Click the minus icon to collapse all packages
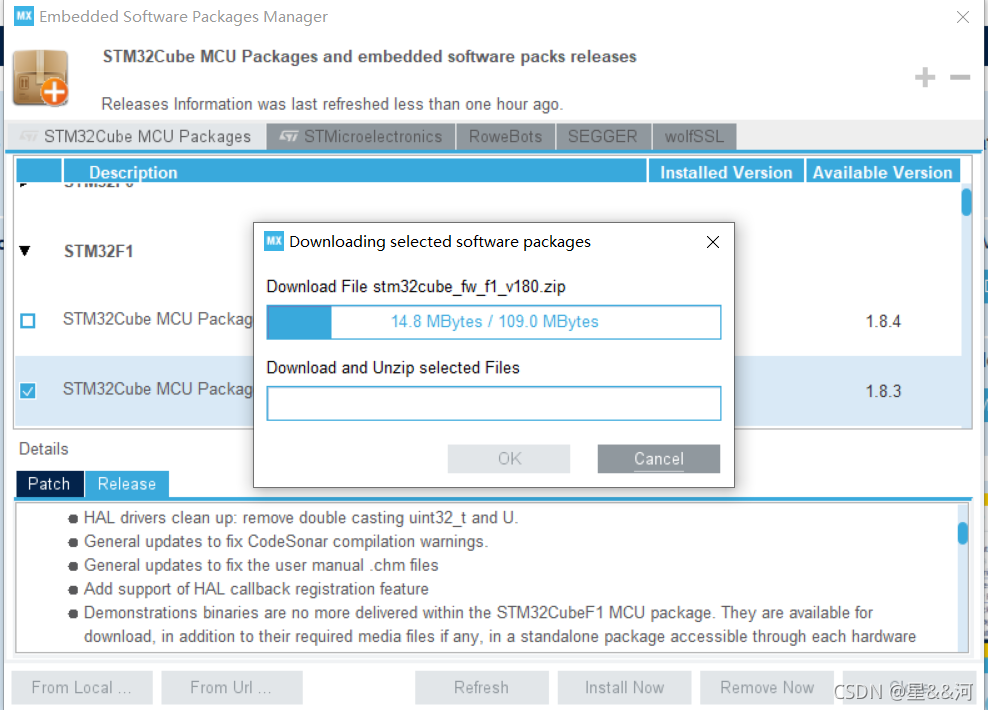 click(x=958, y=77)
